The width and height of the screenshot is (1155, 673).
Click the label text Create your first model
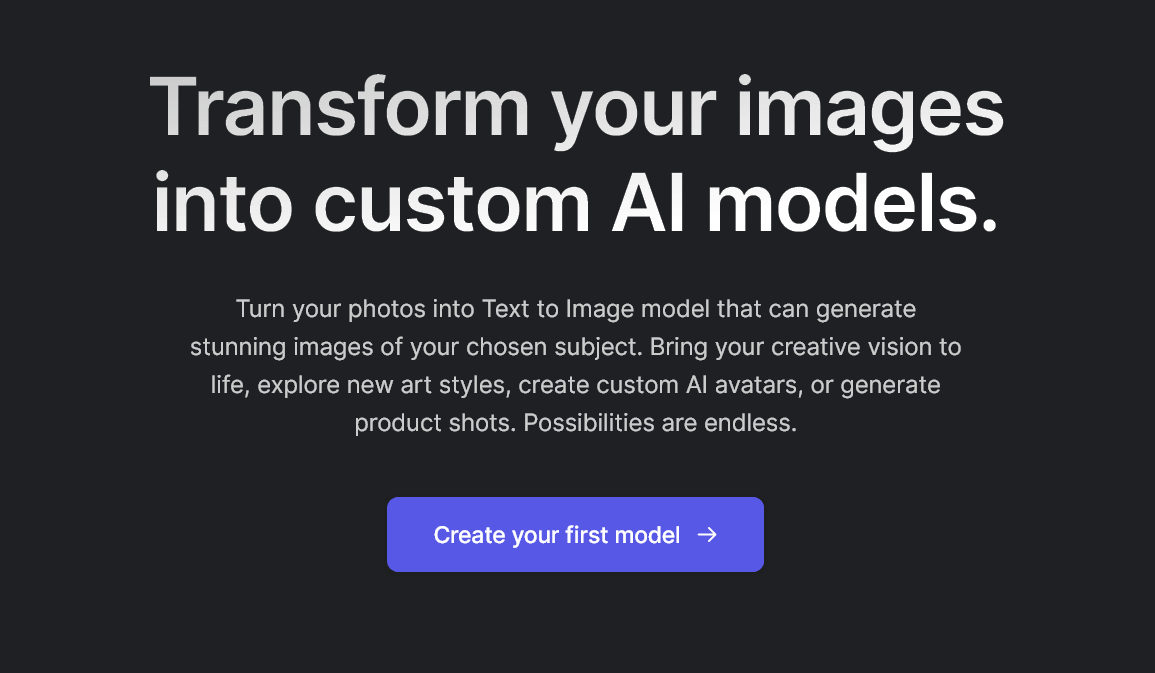(556, 534)
